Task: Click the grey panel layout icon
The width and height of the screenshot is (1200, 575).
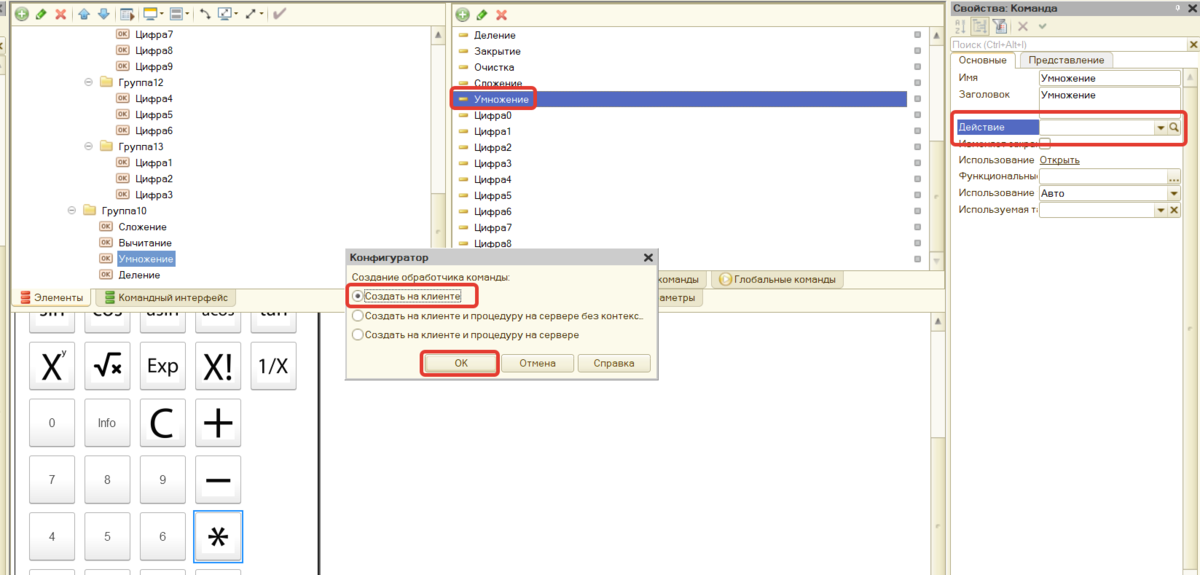Action: 176,15
